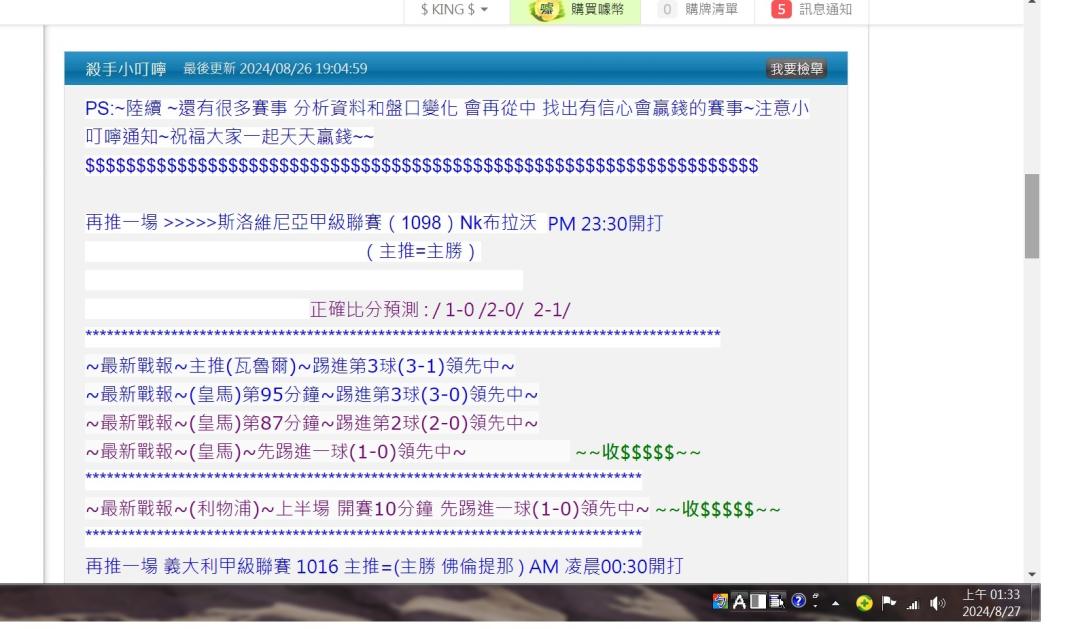The image size is (1080, 629).
Task: Click the text ( 主推=主勝 )
Action: [421, 251]
